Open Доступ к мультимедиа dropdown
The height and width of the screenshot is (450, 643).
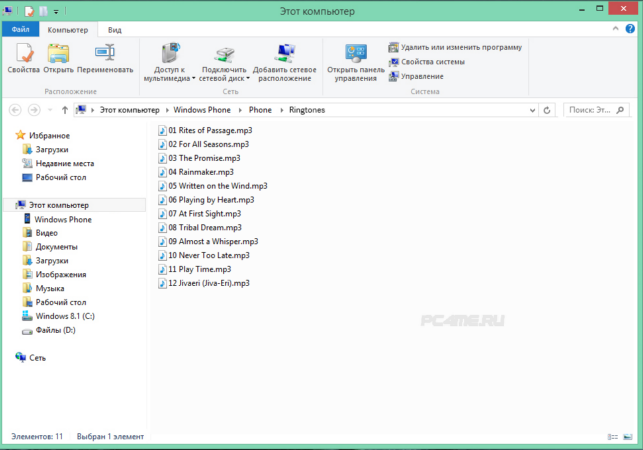tap(169, 62)
